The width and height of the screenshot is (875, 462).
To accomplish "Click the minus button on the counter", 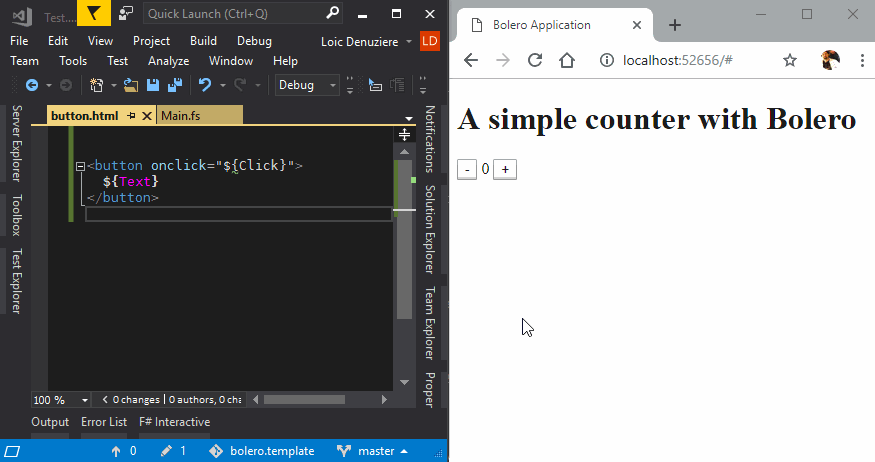I will pyautogui.click(x=467, y=170).
